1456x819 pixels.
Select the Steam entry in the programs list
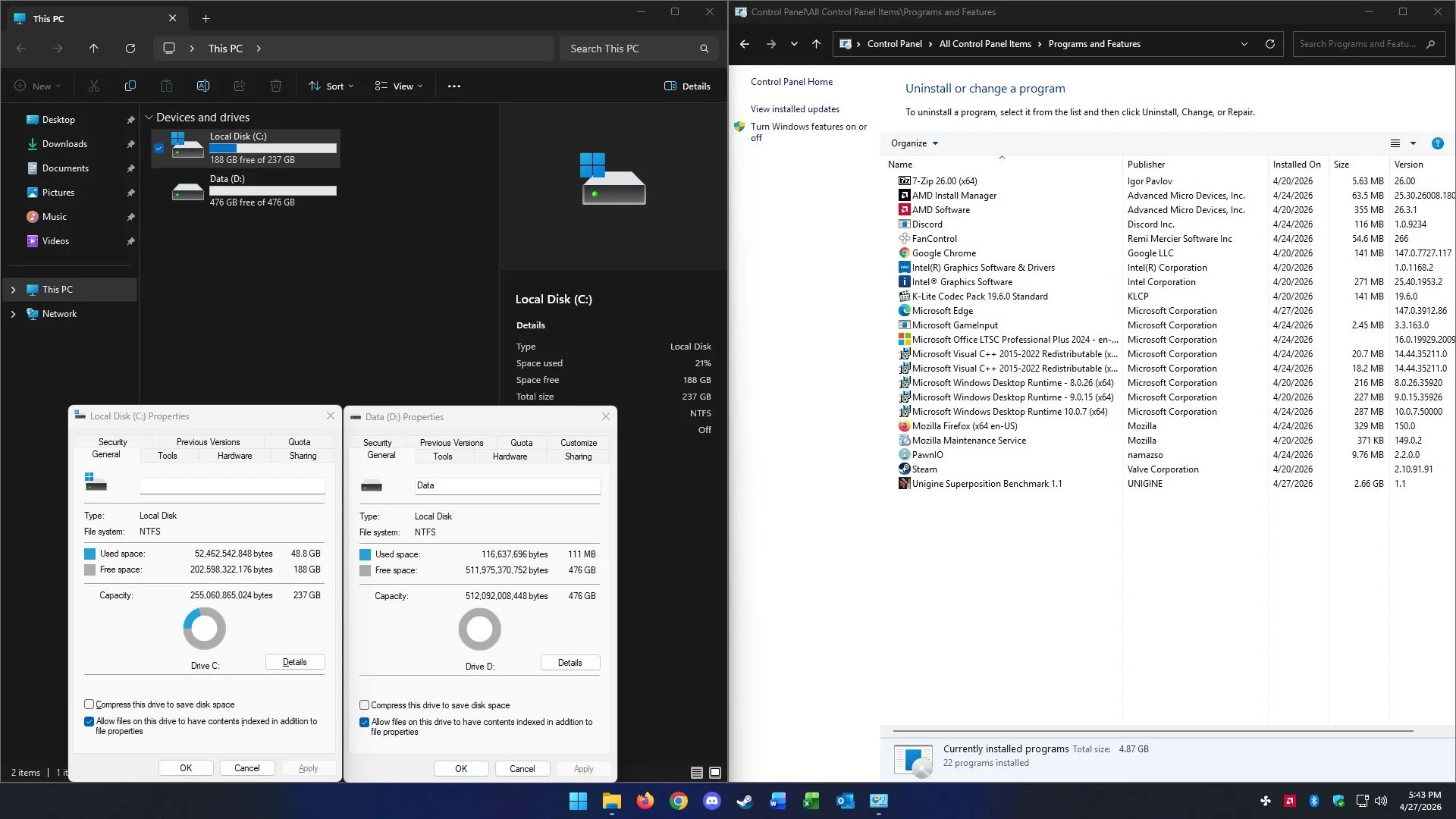[924, 469]
